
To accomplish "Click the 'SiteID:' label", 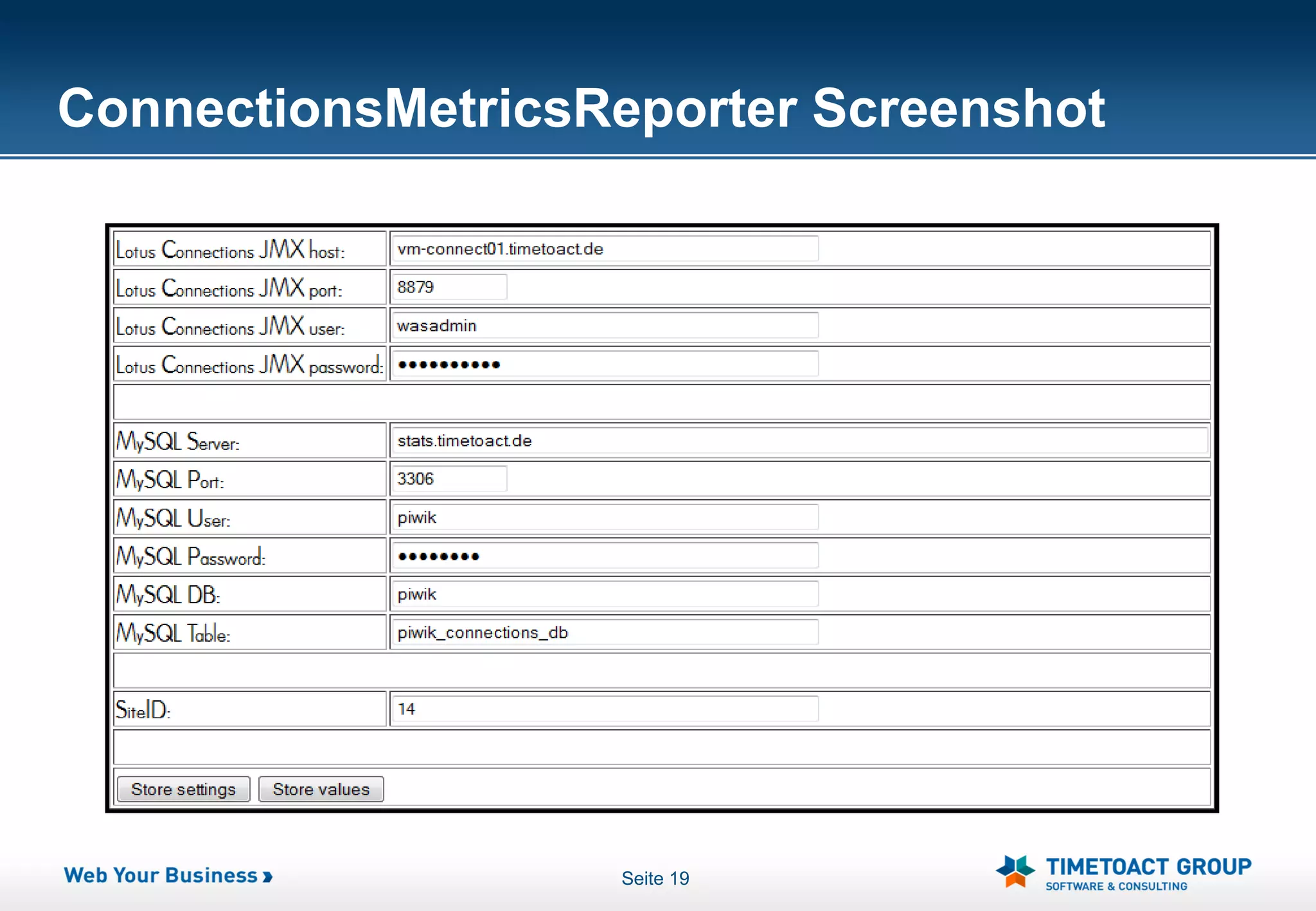I will tap(143, 710).
